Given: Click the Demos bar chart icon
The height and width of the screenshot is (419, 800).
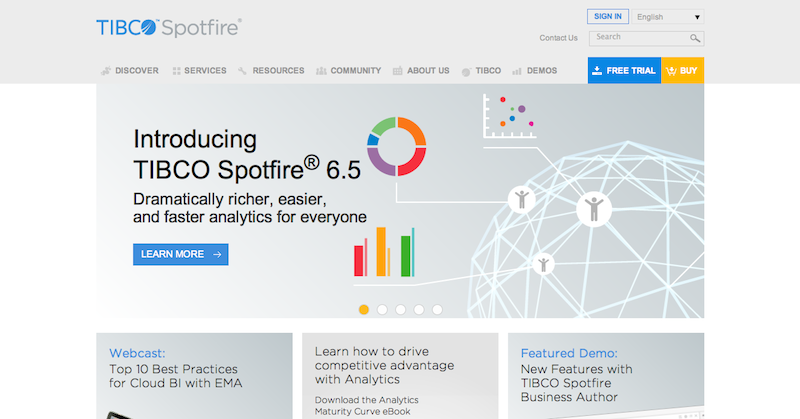Looking at the screenshot, I should [x=517, y=71].
